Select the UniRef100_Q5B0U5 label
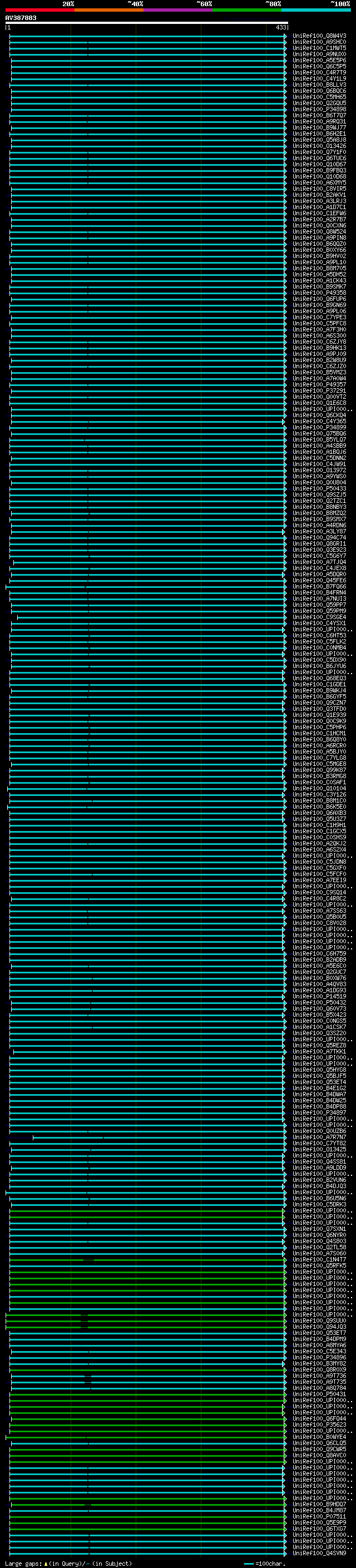Viewport: 356px width, 1568px height. (319, 917)
